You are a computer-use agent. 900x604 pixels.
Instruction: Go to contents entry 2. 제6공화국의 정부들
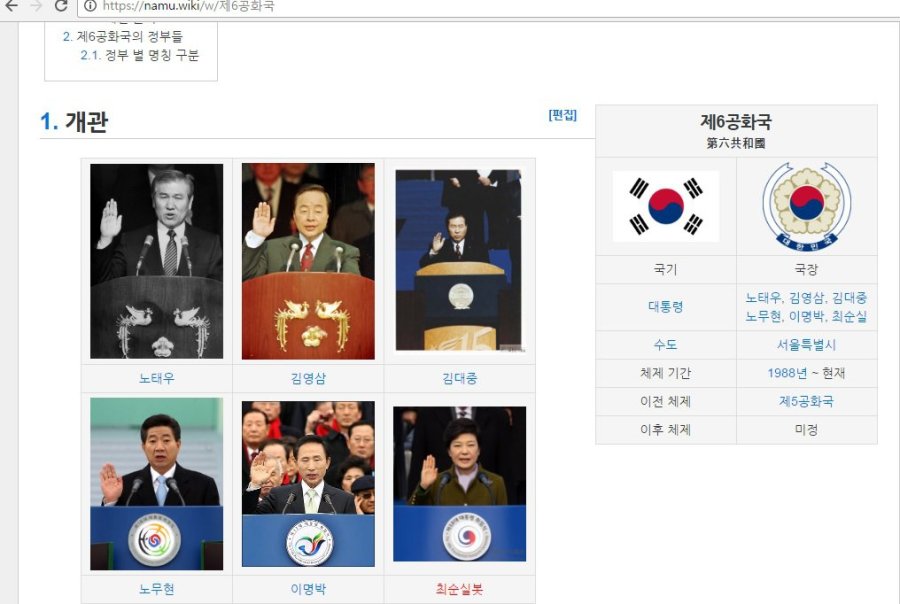pos(122,37)
